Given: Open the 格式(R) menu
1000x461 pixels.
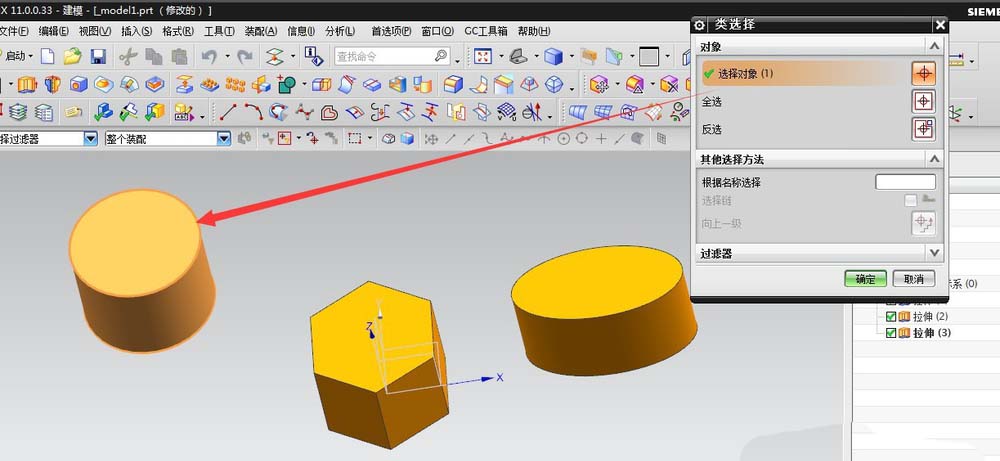Looking at the screenshot, I should click(x=178, y=31).
